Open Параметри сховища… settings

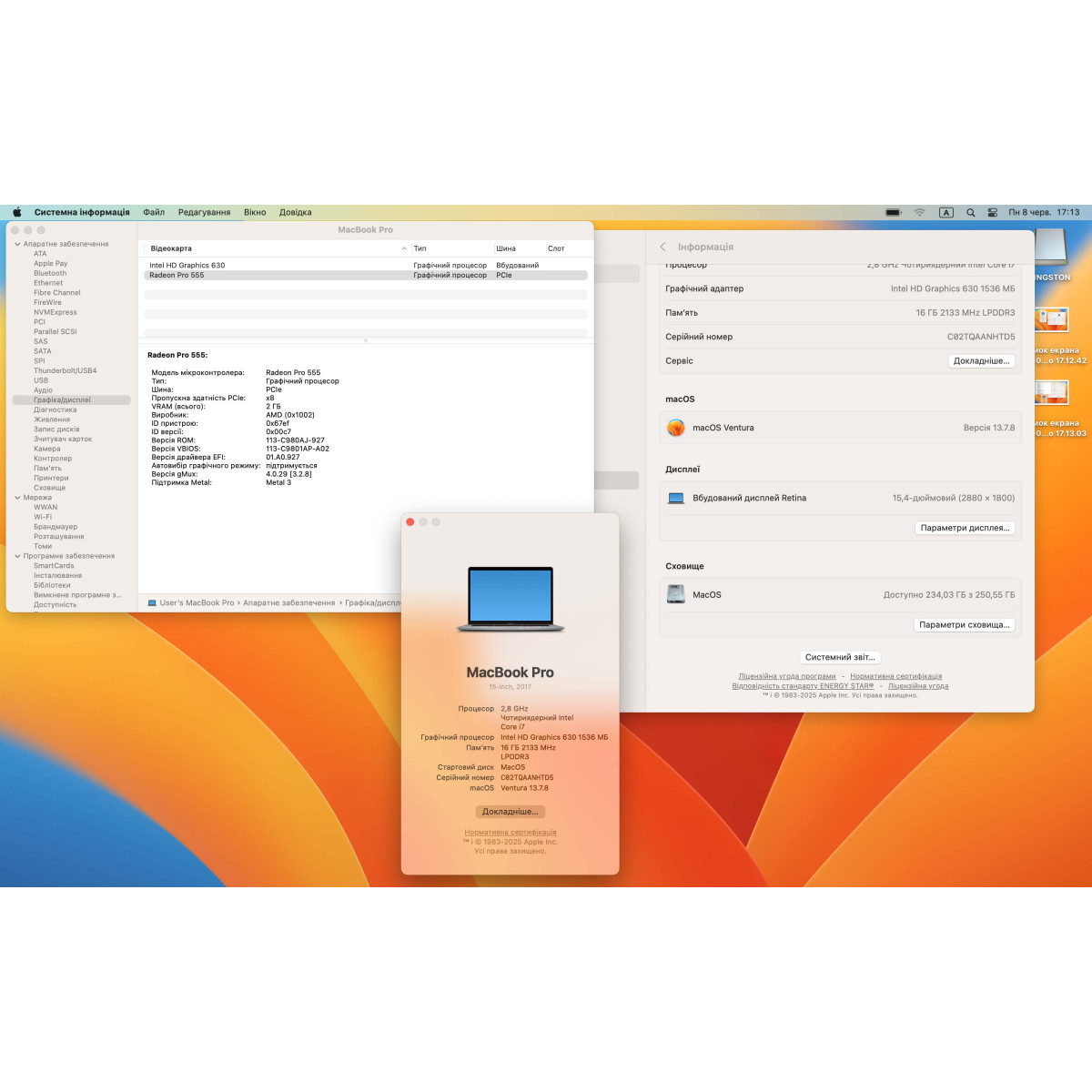click(x=965, y=625)
